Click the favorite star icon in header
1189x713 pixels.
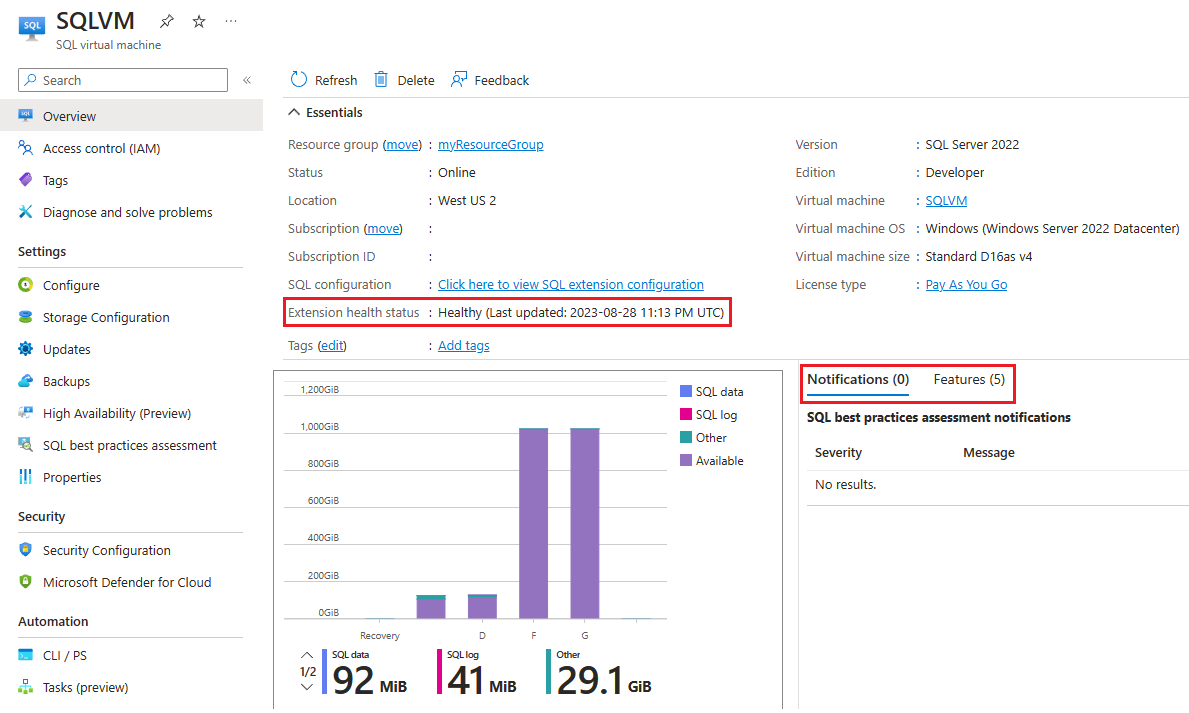pyautogui.click(x=198, y=21)
